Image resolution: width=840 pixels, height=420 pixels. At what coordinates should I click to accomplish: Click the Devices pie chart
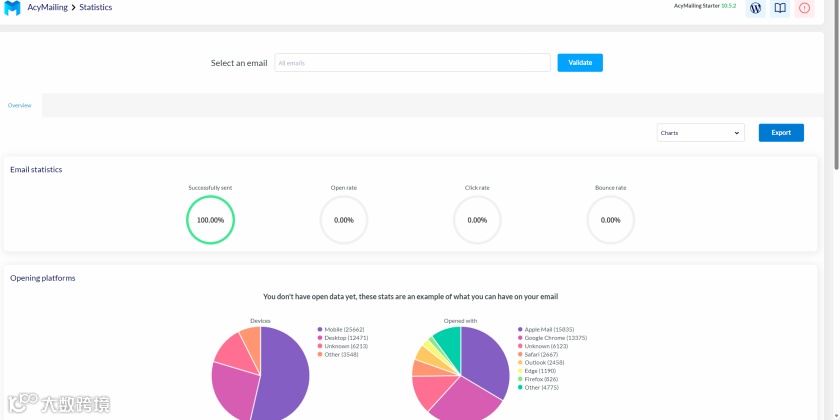[260, 374]
